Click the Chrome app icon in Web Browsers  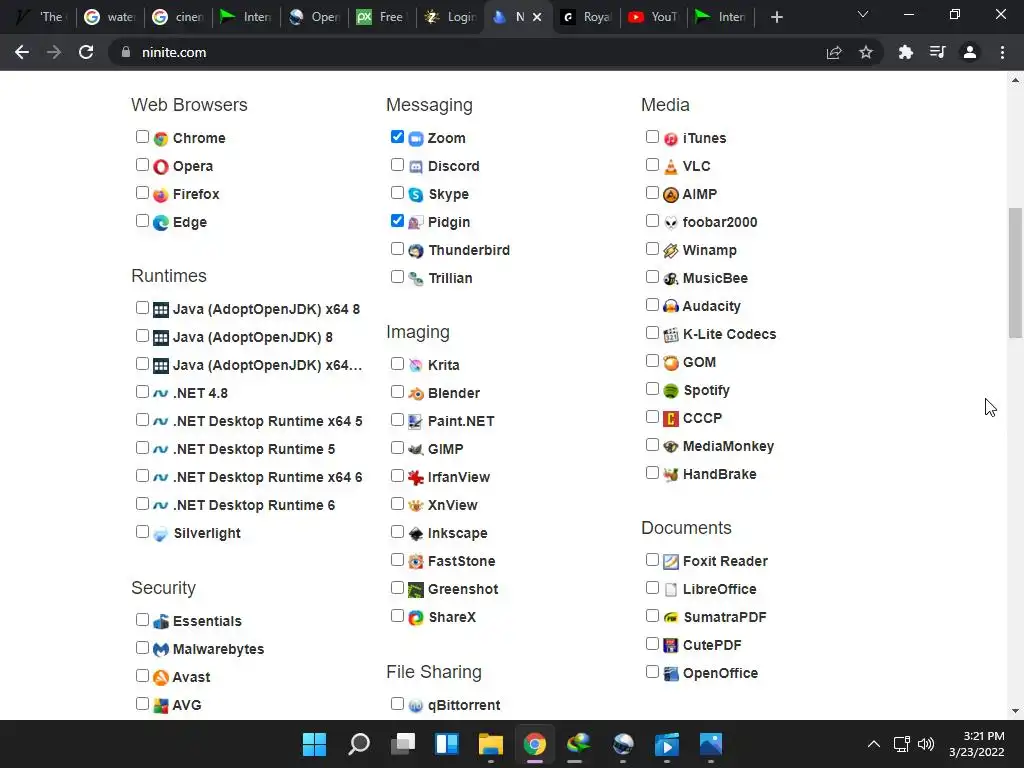click(x=161, y=138)
